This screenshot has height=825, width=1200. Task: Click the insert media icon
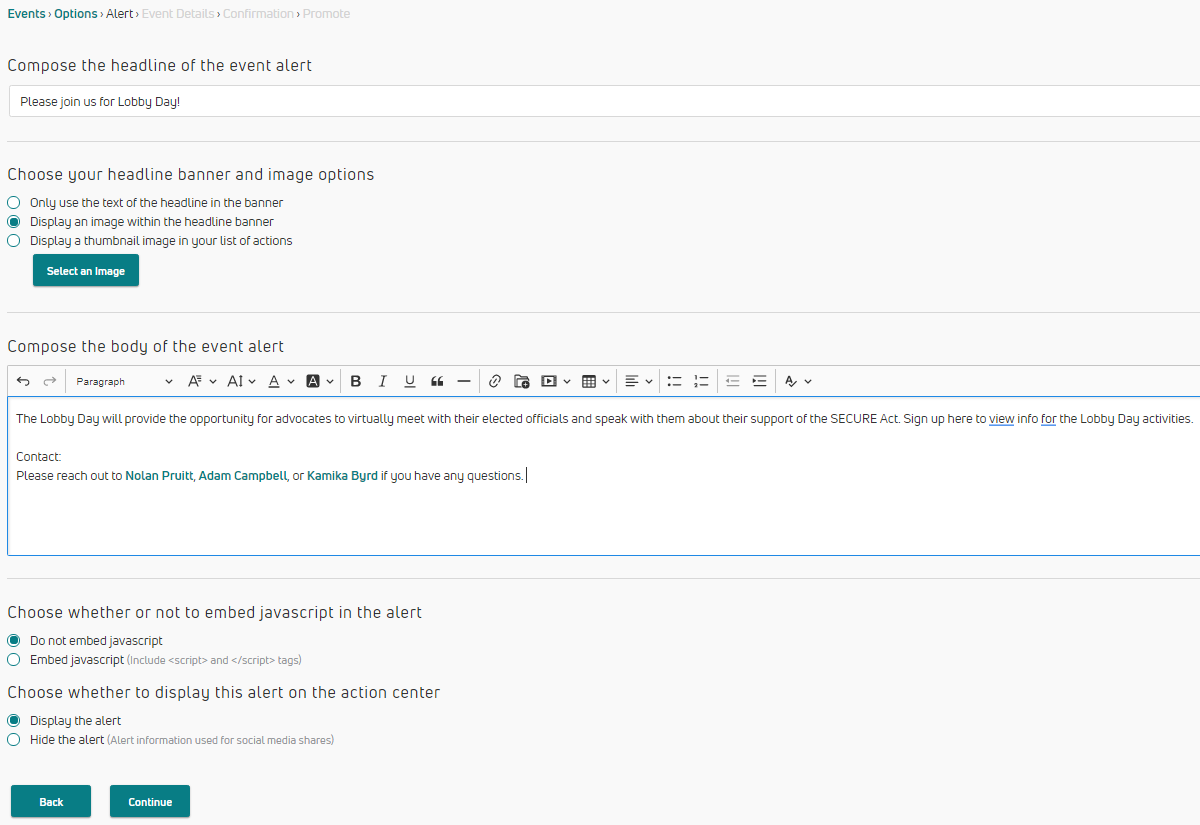(x=549, y=381)
